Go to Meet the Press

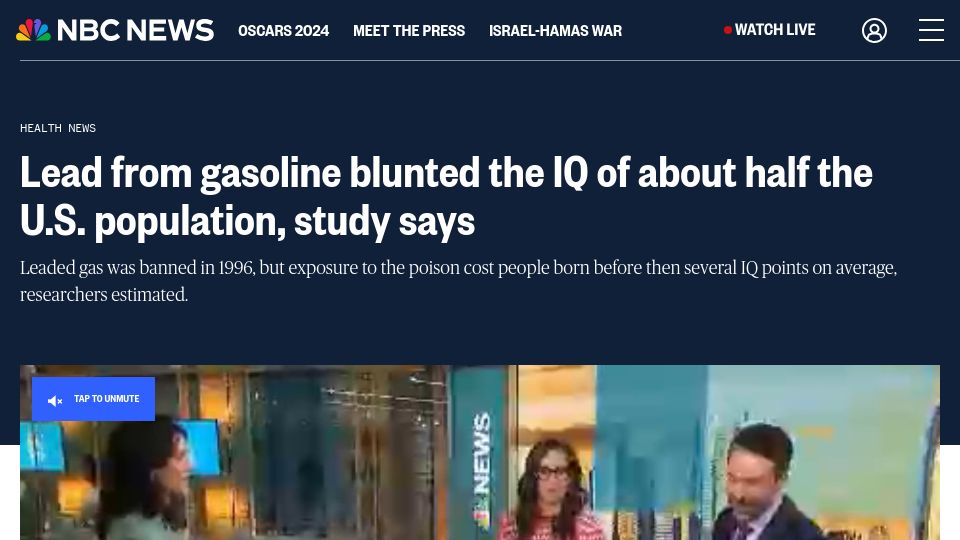(409, 31)
